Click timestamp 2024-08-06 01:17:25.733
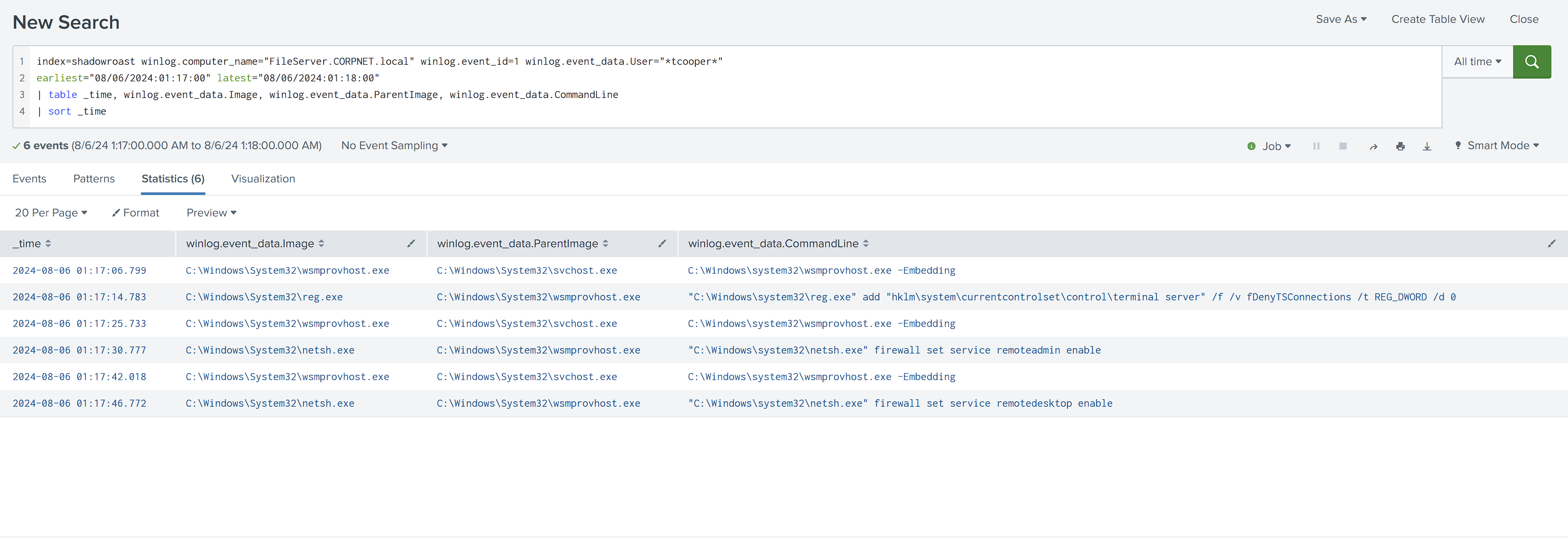Screen dimensions: 1568x538 pyautogui.click(x=79, y=324)
